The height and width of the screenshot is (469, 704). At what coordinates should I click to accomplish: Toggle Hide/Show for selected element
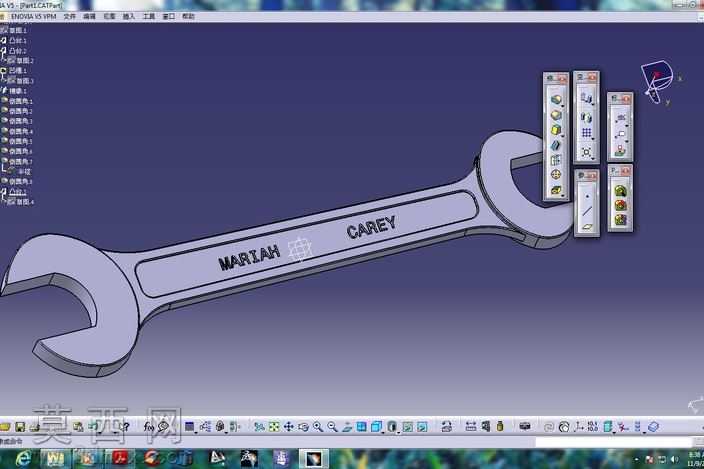click(x=407, y=426)
